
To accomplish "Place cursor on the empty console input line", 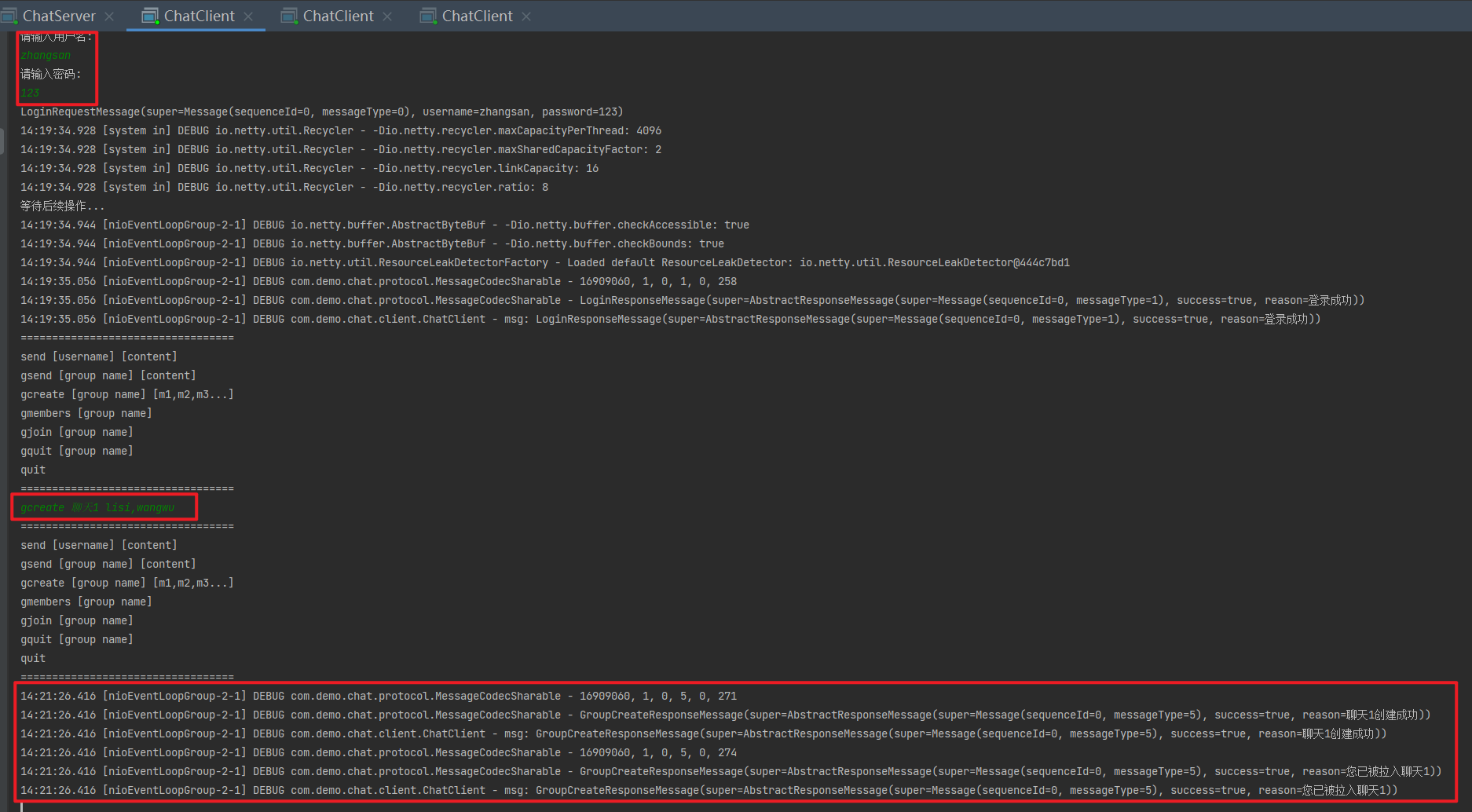I will tap(314, 807).
